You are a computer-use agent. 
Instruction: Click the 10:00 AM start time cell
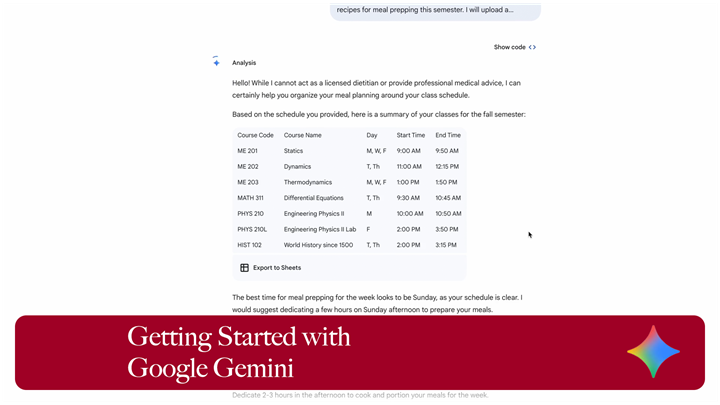point(410,214)
